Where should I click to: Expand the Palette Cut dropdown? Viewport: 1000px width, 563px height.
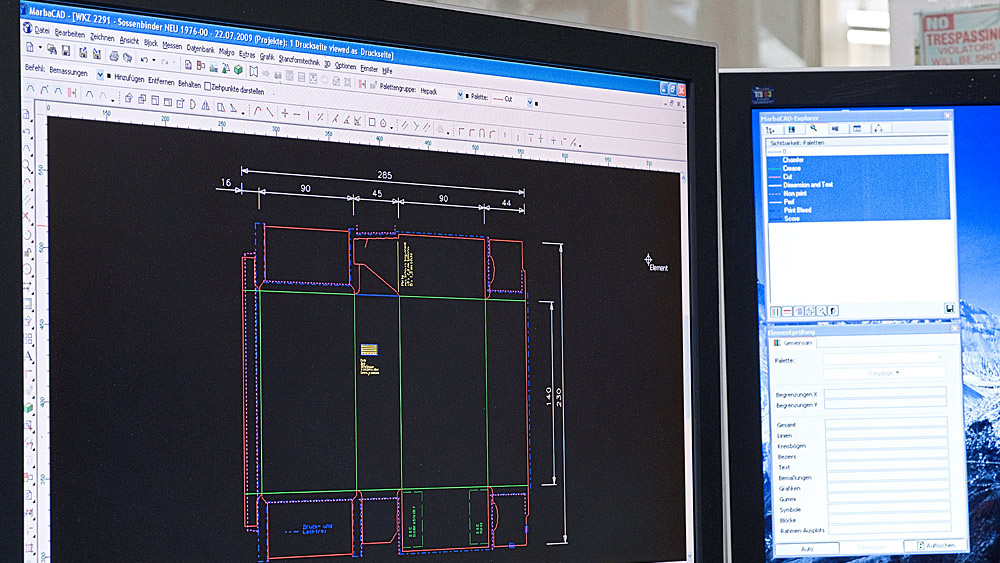coord(529,102)
